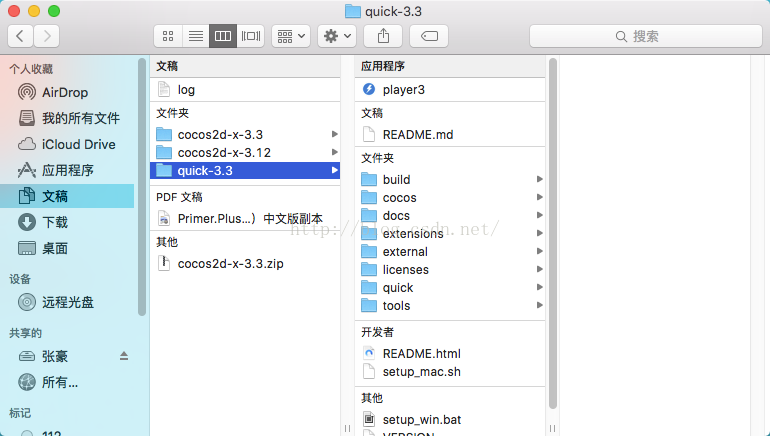770x436 pixels.
Task: Switch to icon view
Action: [168, 36]
